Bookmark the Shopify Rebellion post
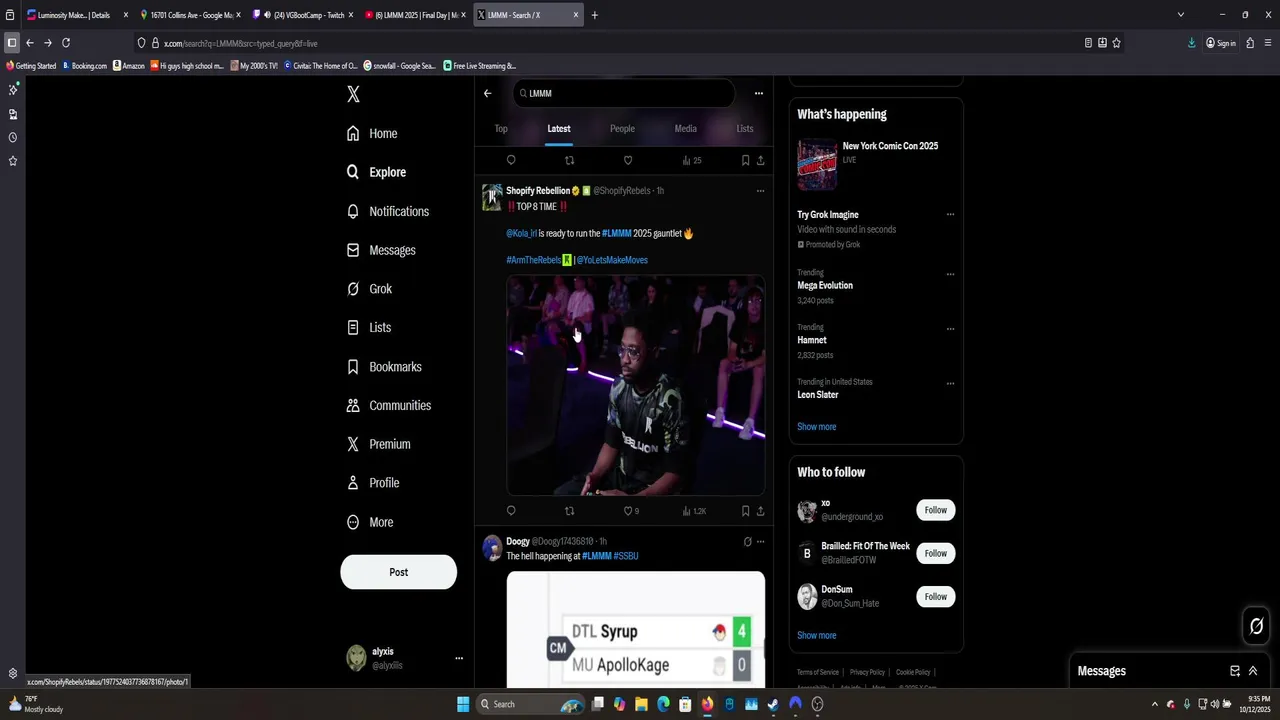The height and width of the screenshot is (720, 1280). pyautogui.click(x=745, y=511)
